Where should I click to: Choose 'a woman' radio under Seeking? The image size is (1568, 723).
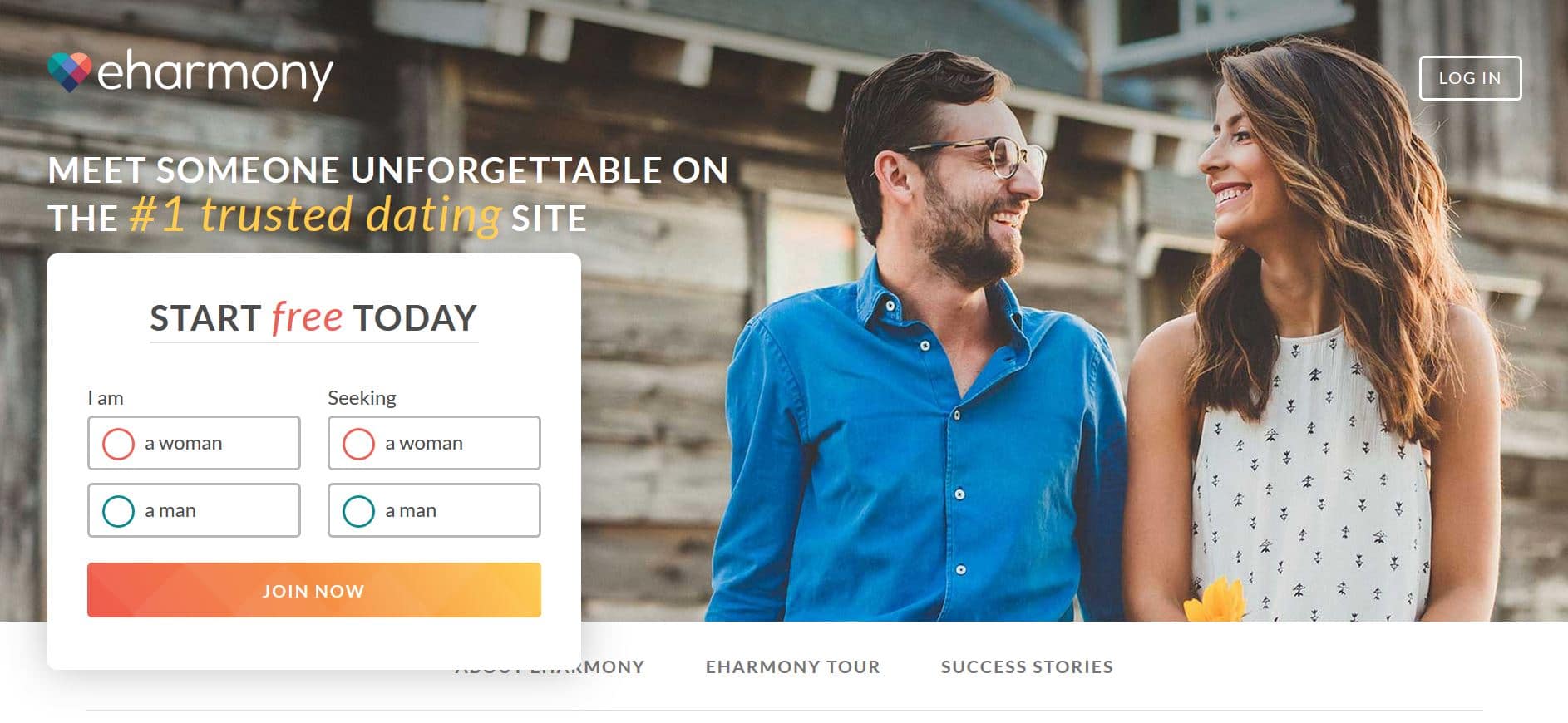tap(358, 444)
